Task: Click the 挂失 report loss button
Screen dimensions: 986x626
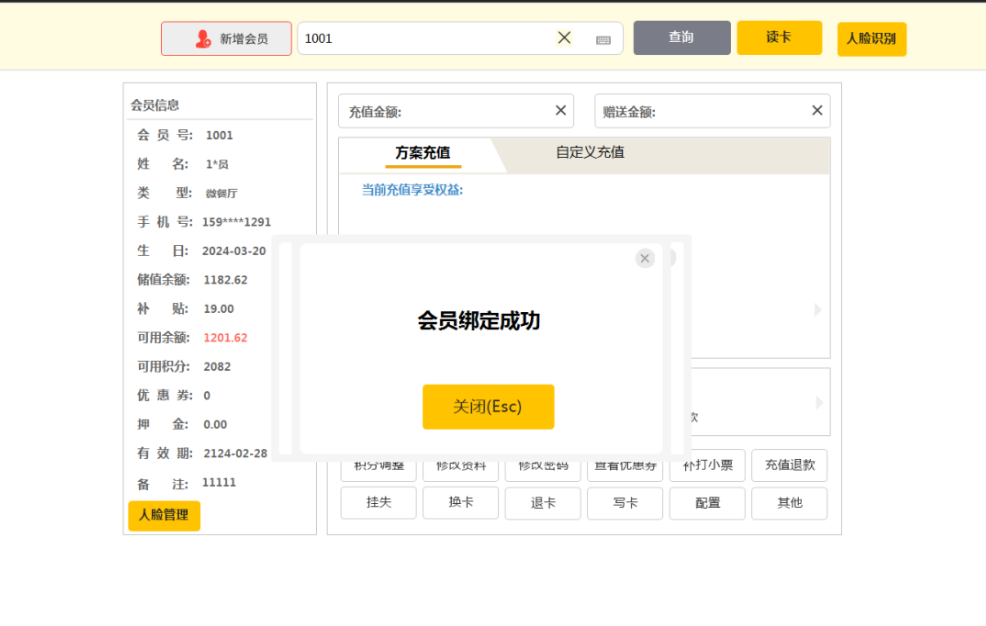Action: (x=378, y=503)
